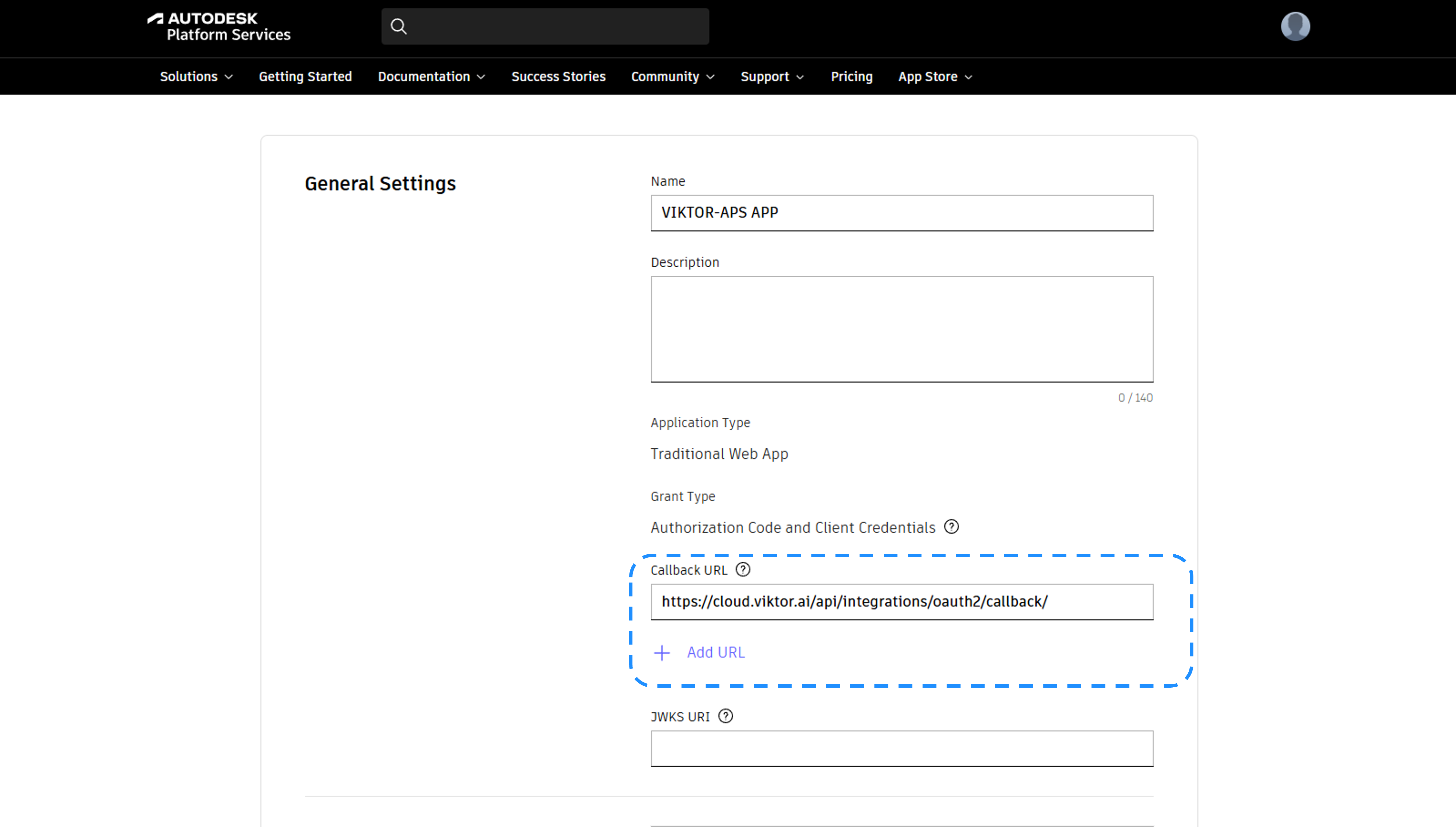Viewport: 1456px width, 827px height.
Task: Navigate to the Pricing page
Action: (x=851, y=77)
